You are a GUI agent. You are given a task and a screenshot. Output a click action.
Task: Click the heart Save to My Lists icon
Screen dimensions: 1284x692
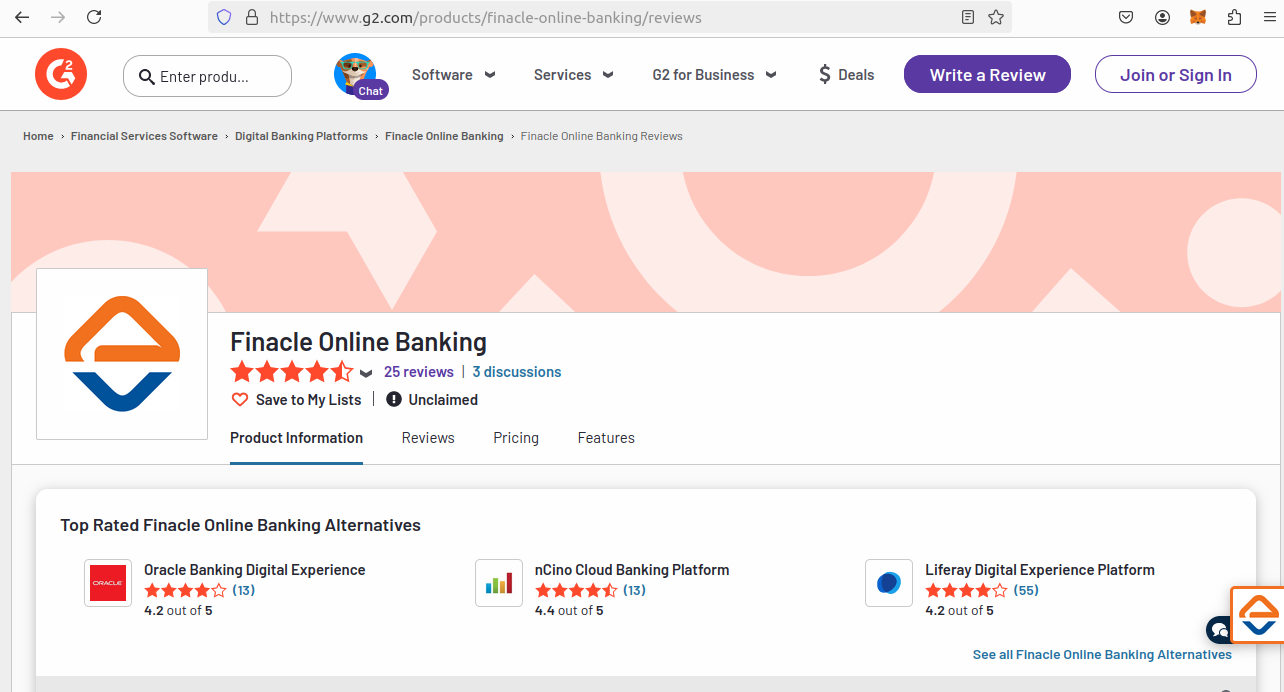coord(240,400)
